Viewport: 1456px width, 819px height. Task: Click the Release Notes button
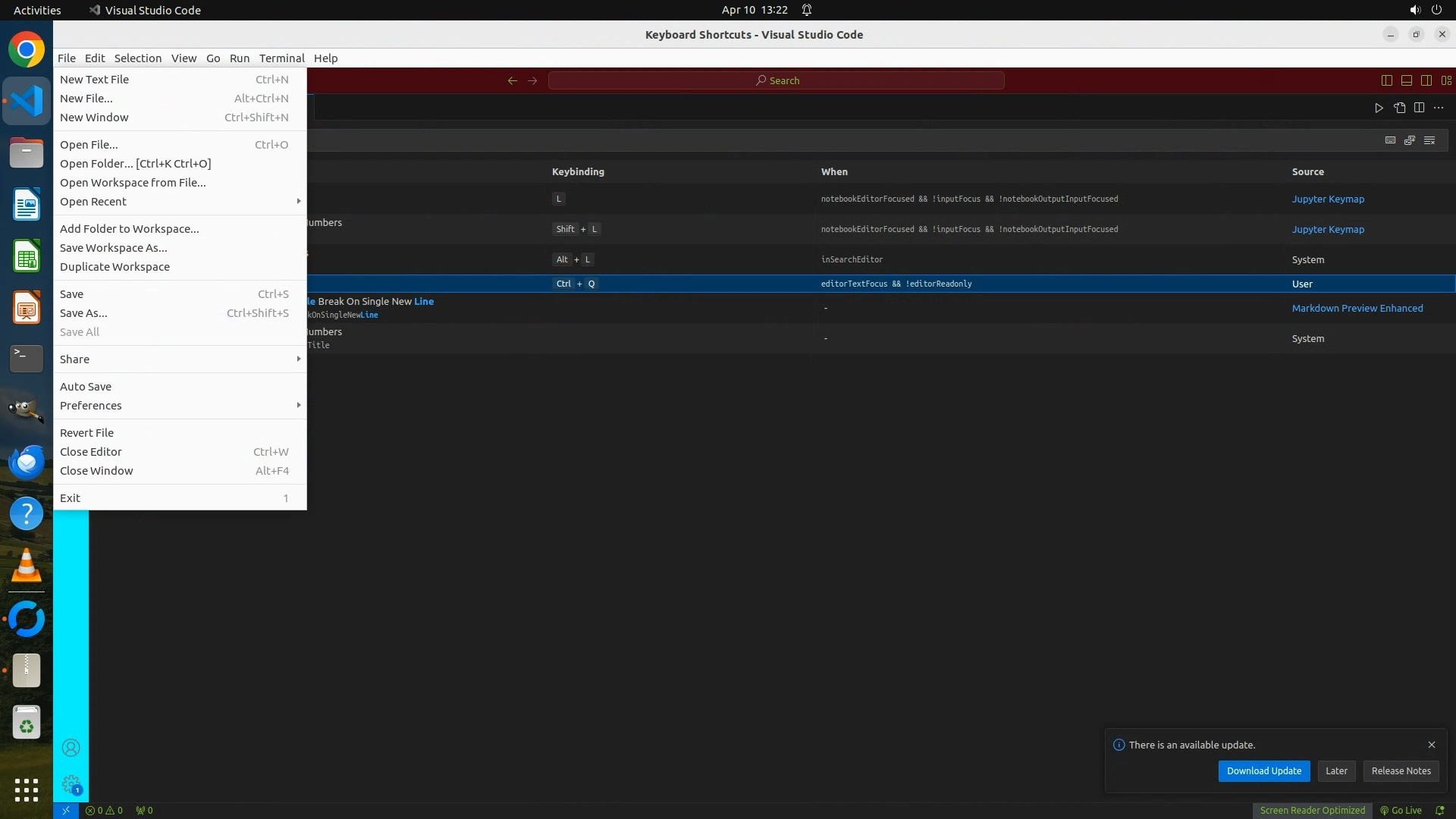point(1401,771)
